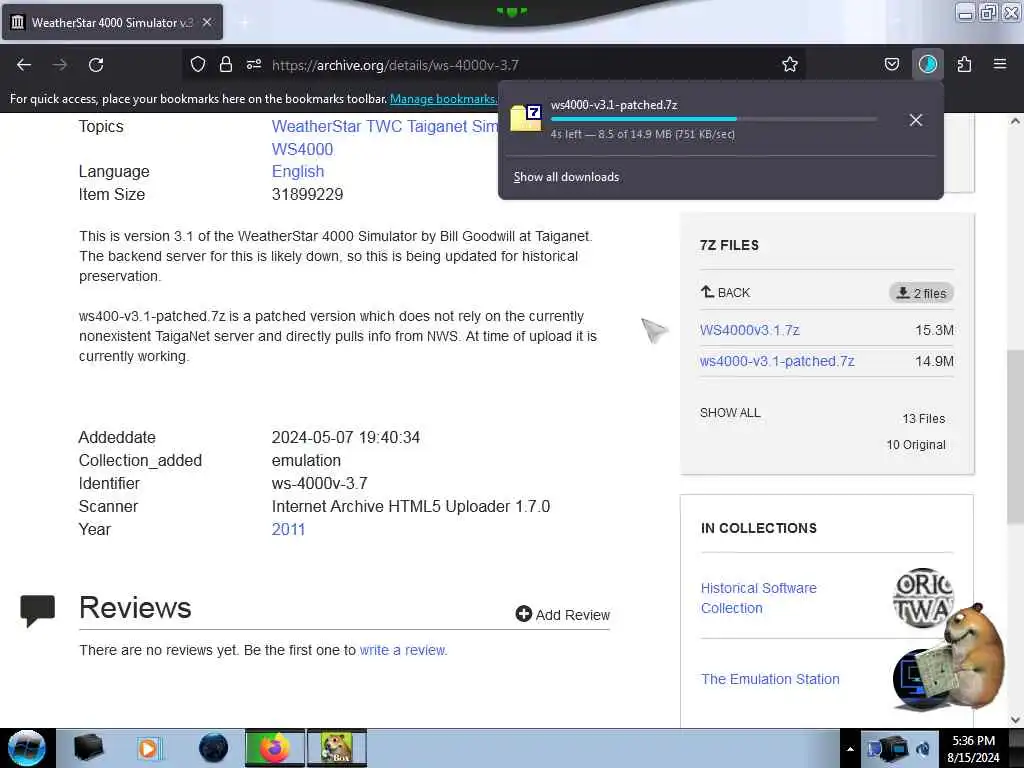Show hidden system tray icons
Image resolution: width=1024 pixels, height=768 pixels.
(850, 749)
